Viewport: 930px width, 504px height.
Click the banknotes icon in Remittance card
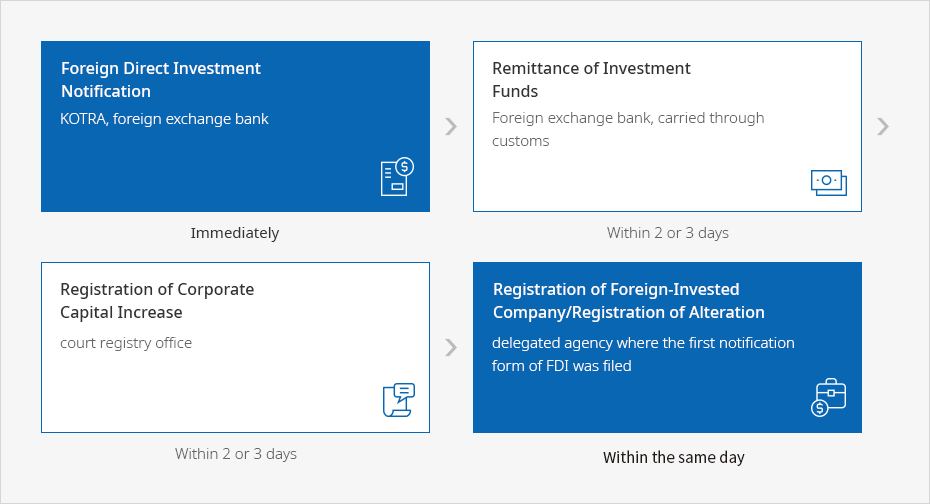pos(829,183)
